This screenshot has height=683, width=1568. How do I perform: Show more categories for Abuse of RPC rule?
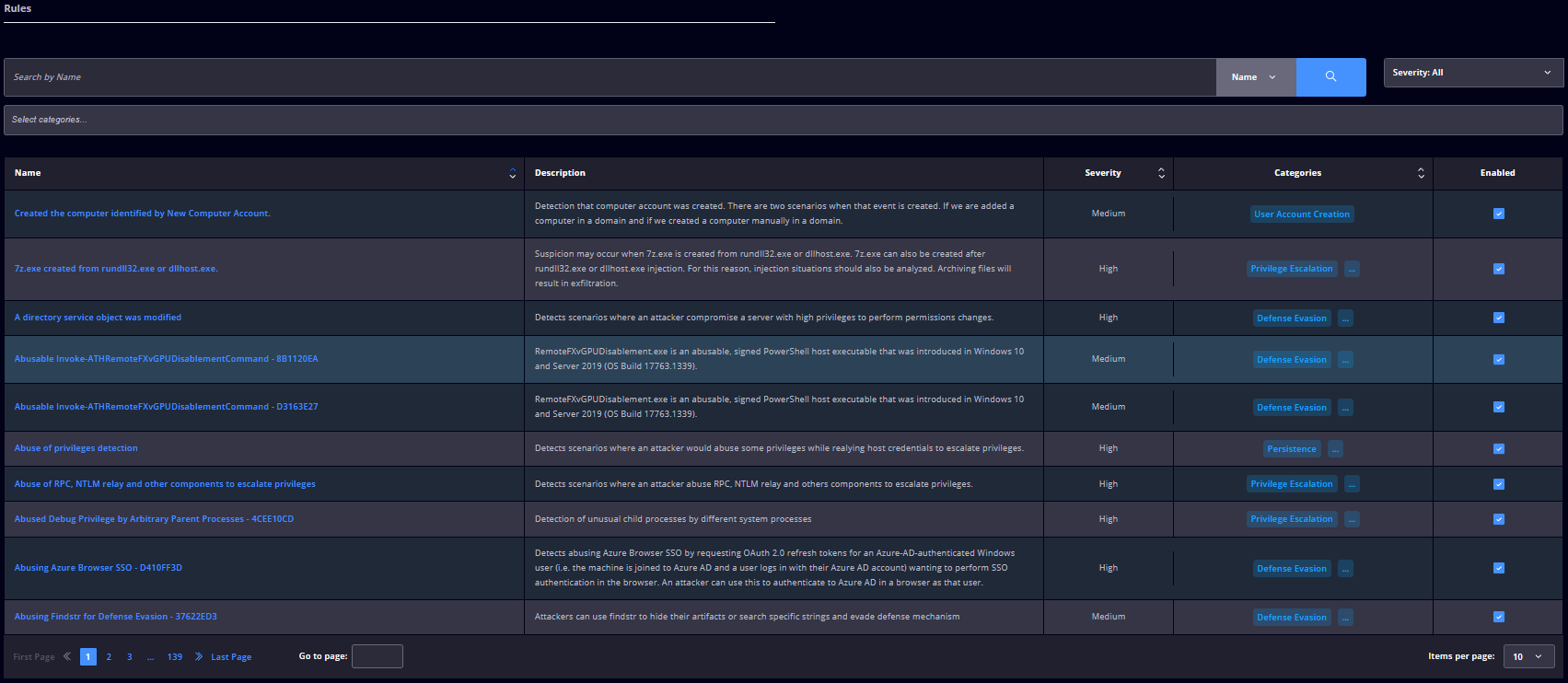point(1352,484)
